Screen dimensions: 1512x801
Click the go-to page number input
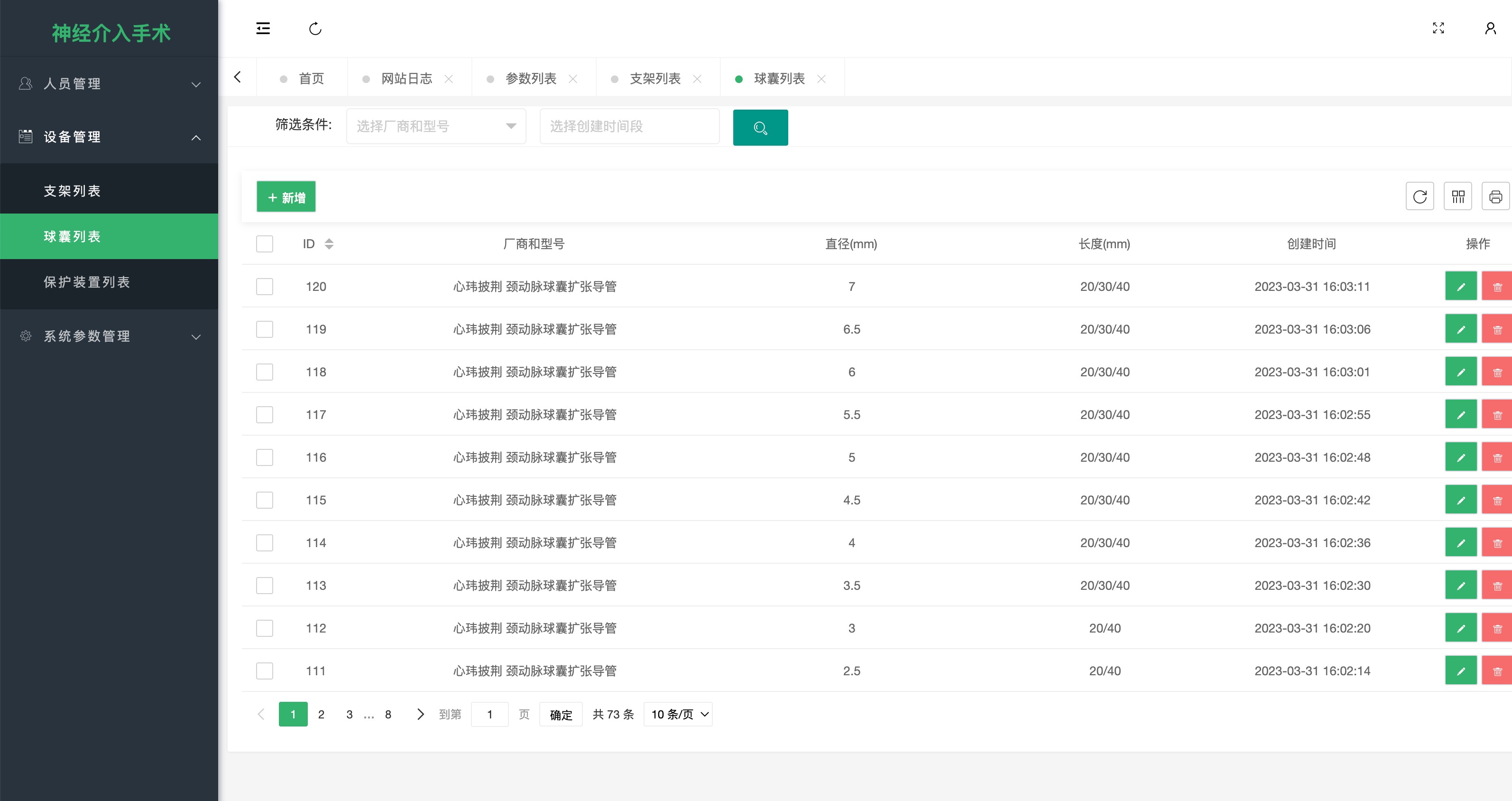point(489,714)
